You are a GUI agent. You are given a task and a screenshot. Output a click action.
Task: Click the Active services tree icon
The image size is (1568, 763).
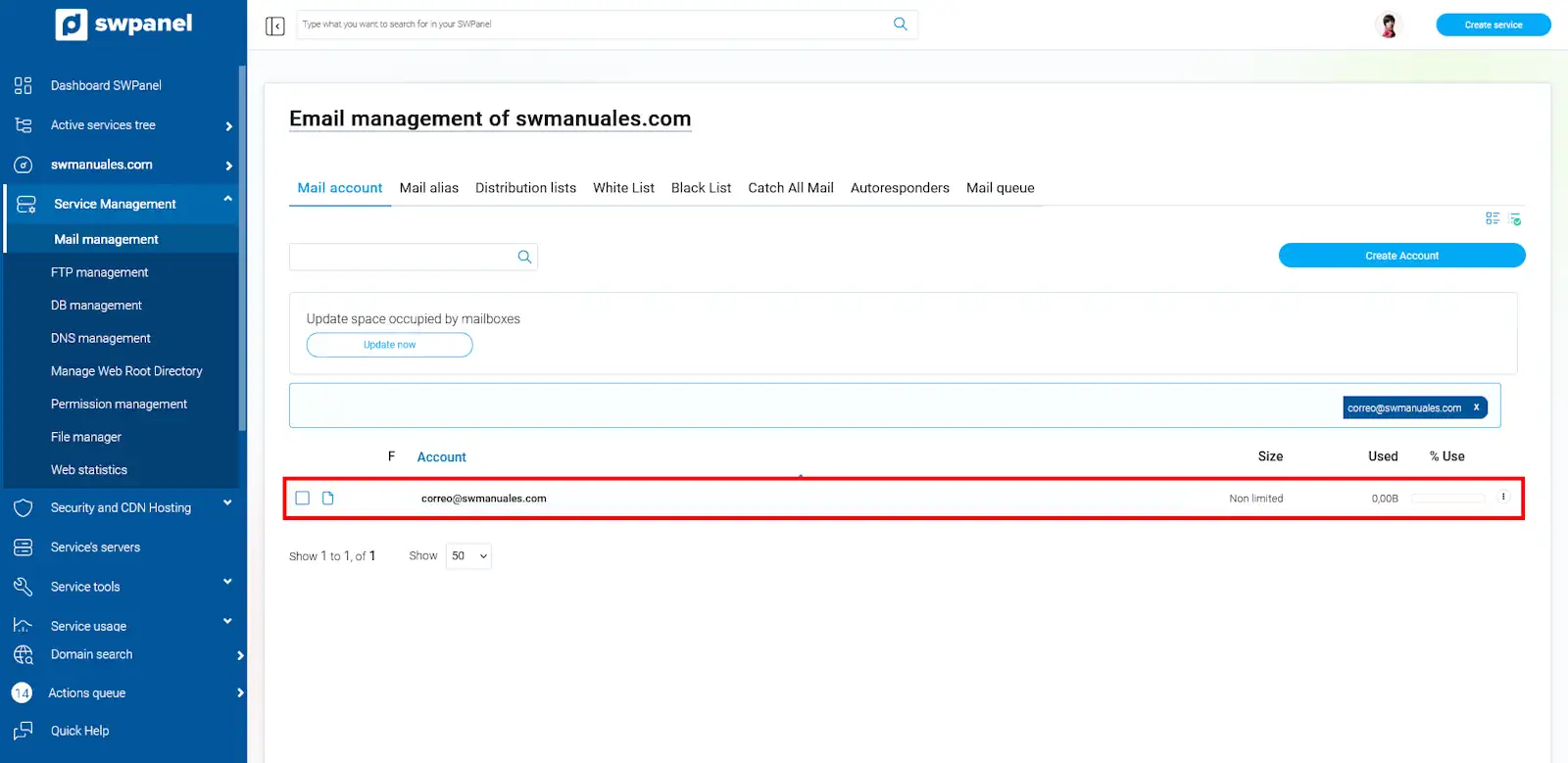[x=24, y=125]
